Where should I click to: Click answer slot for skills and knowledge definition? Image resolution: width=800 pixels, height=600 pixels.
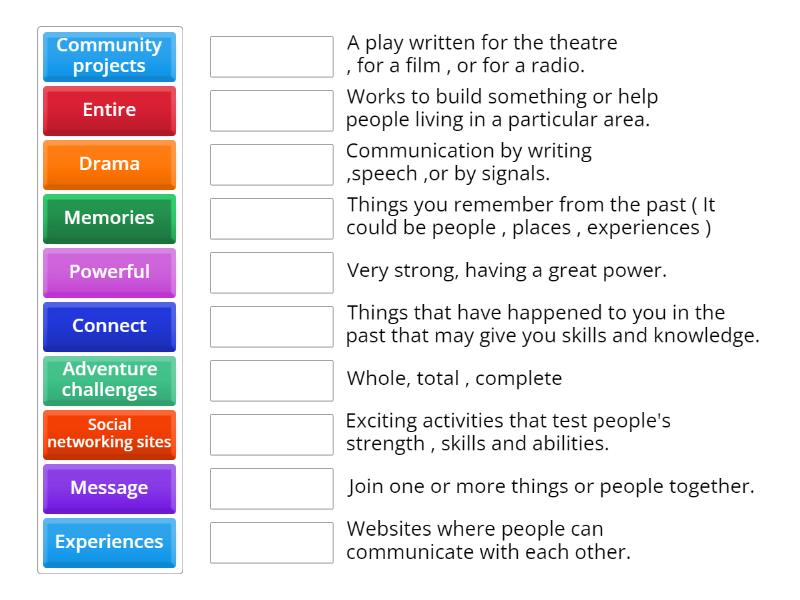click(x=271, y=326)
